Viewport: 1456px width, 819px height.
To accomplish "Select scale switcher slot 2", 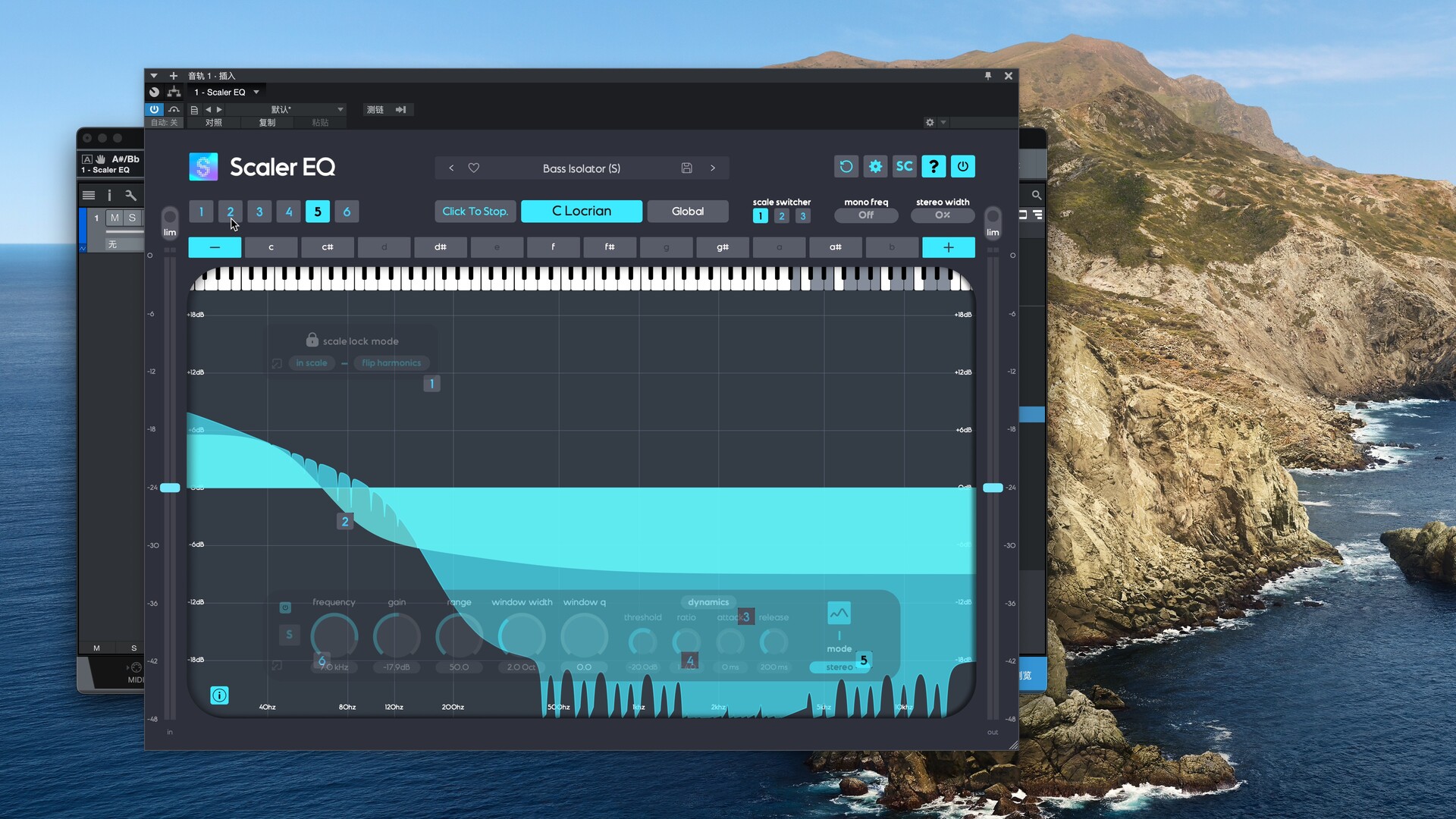I will tap(782, 216).
